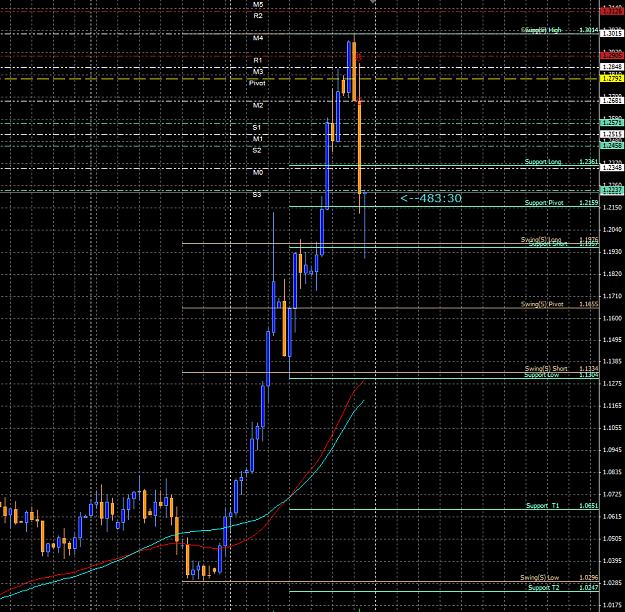
Task: Select the M4 midpoint level label
Action: pos(258,38)
